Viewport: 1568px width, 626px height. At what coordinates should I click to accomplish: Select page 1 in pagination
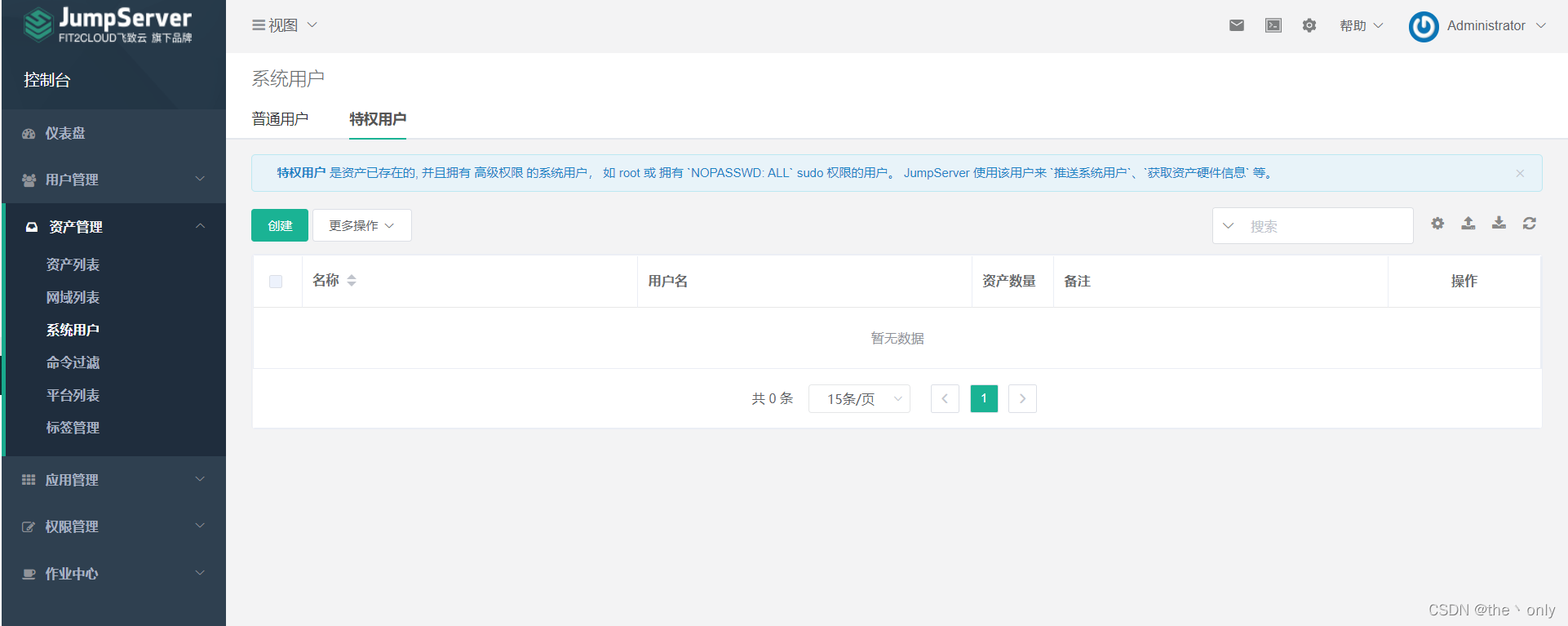[x=984, y=398]
